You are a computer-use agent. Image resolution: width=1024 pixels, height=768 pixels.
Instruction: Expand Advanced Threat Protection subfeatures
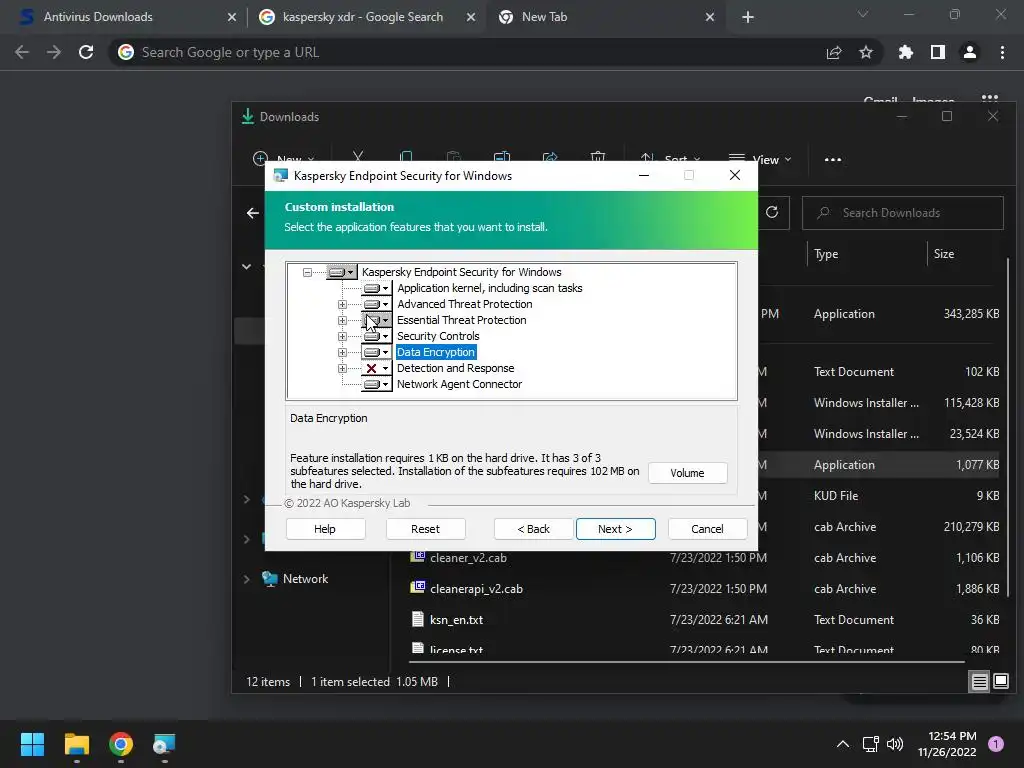[342, 304]
